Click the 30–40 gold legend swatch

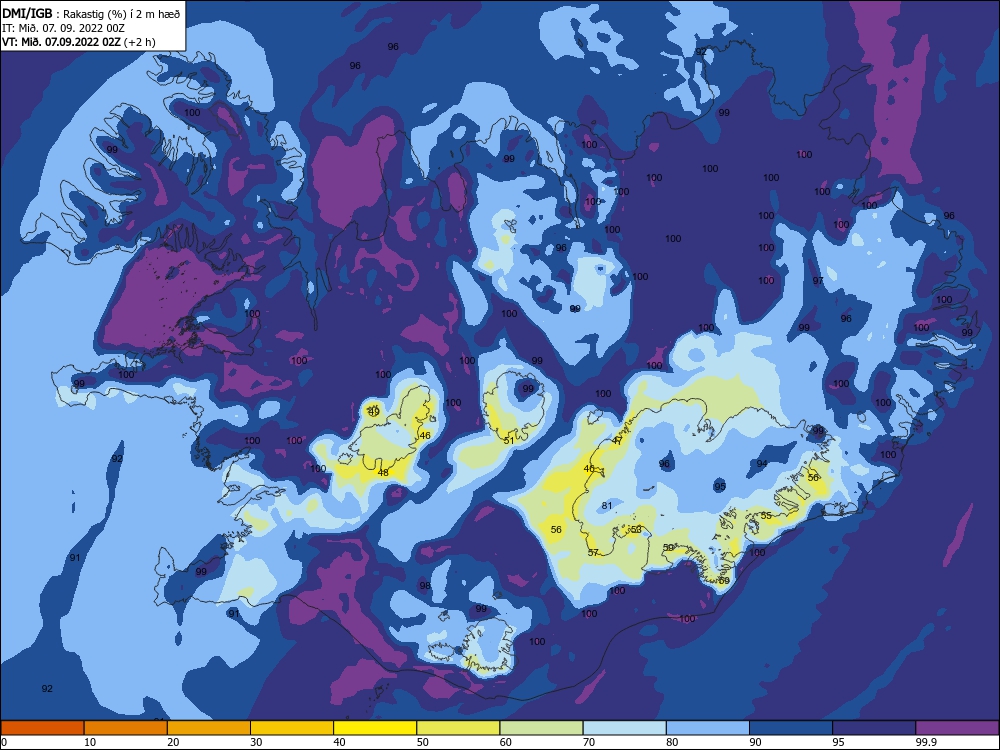point(292,728)
